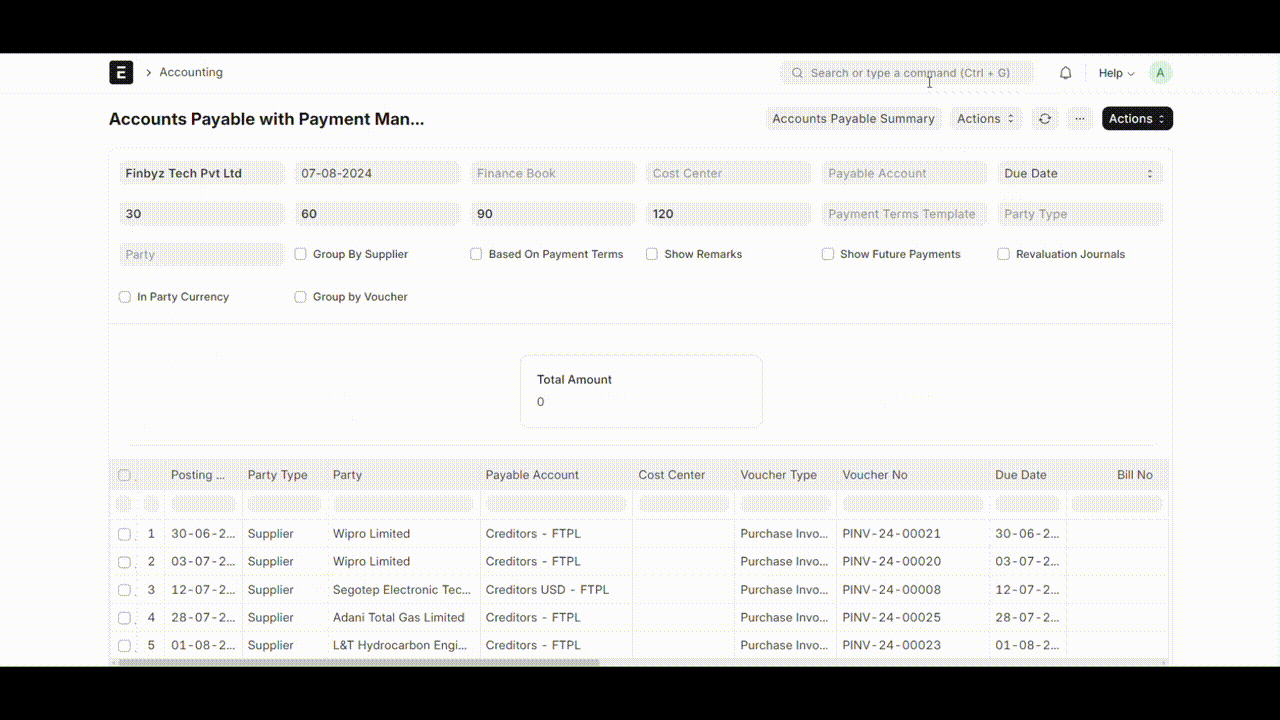
Task: Toggle Show Remarks checkbox
Action: pos(652,254)
